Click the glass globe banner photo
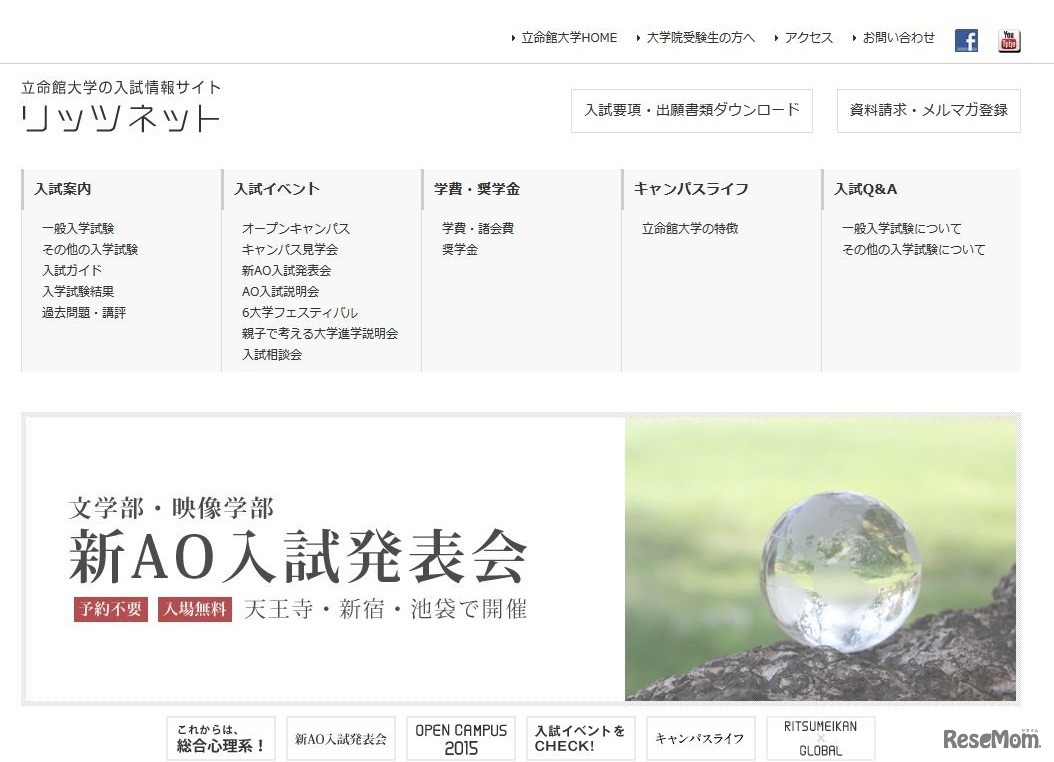 (x=820, y=559)
